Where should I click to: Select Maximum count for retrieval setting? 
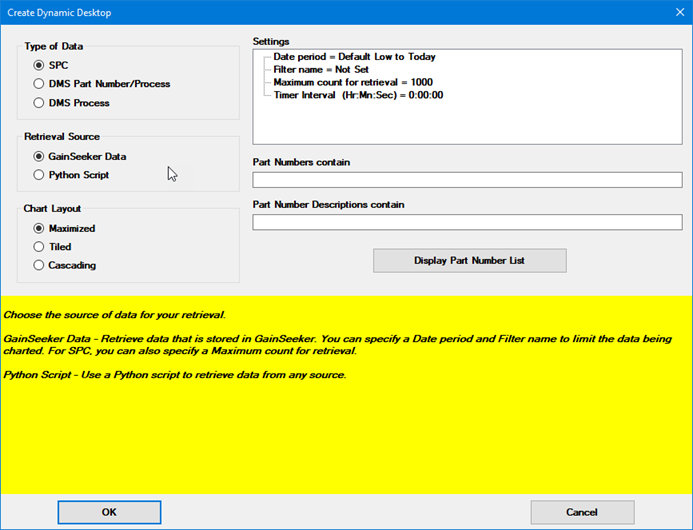tap(353, 83)
